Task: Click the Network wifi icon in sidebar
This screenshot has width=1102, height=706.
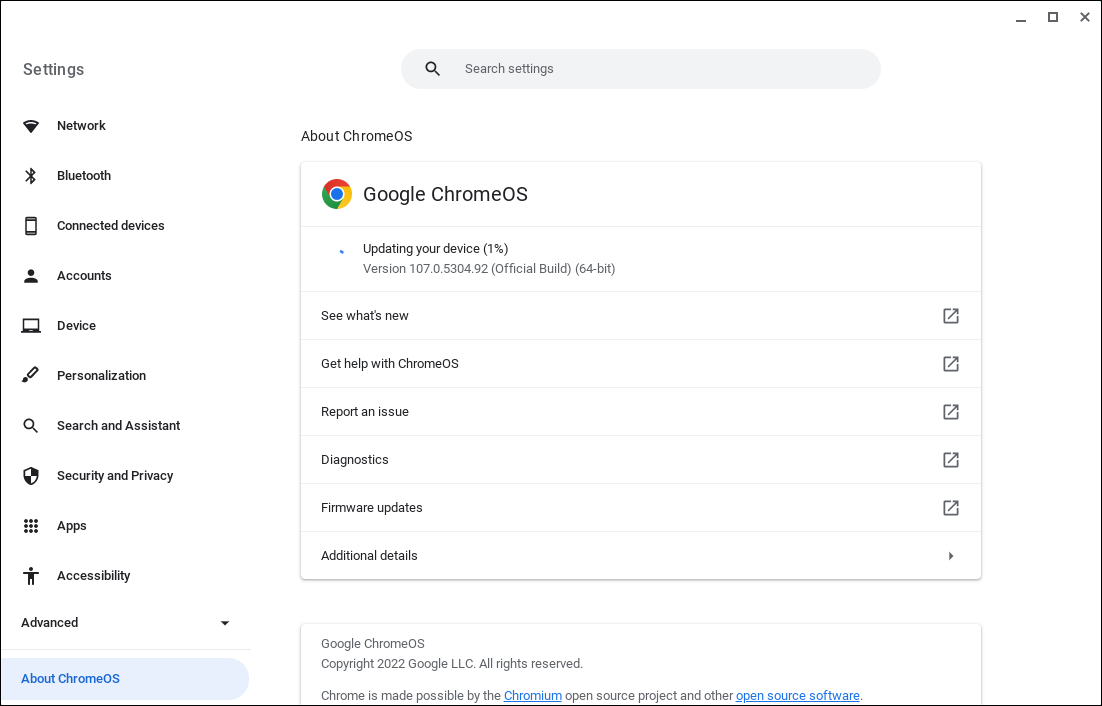Action: (x=31, y=126)
